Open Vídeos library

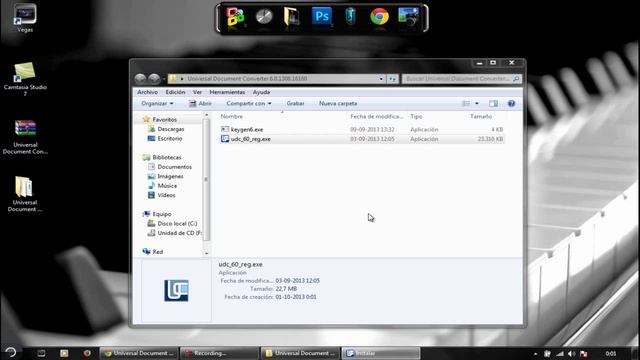pyautogui.click(x=166, y=195)
